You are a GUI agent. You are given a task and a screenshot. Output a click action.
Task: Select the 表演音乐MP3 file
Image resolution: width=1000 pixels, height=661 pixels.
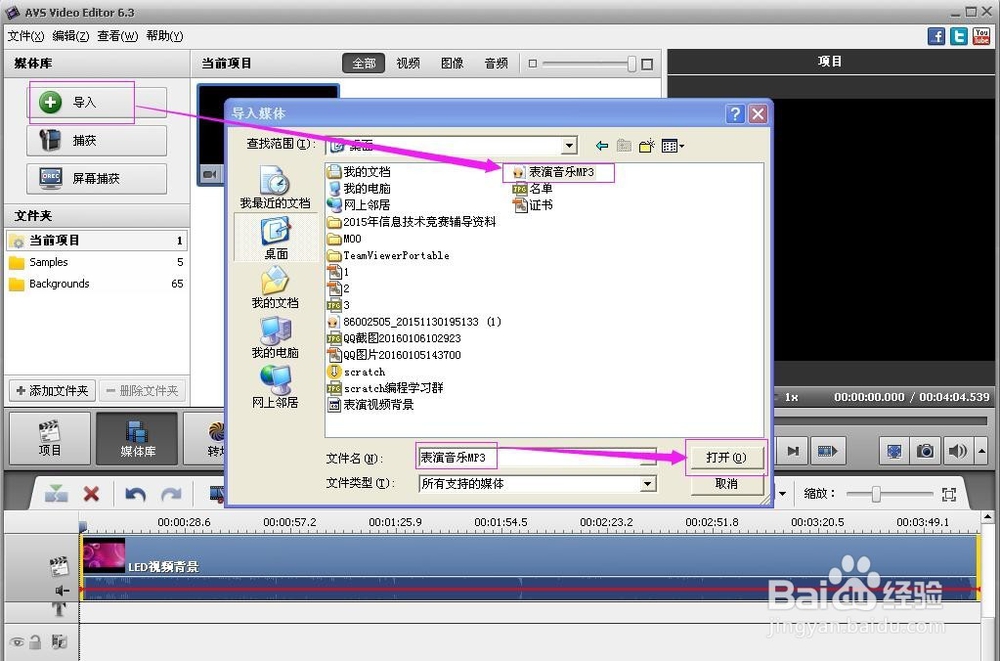tap(554, 172)
